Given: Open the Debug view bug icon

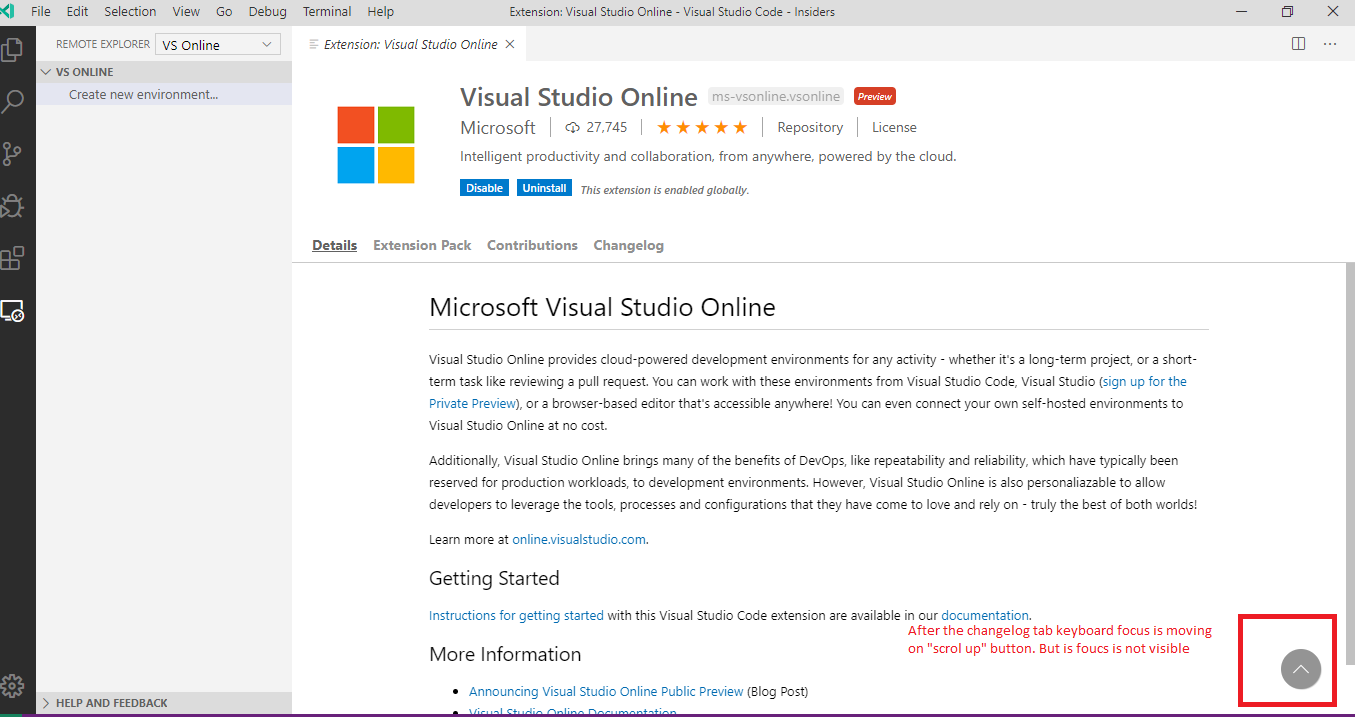Looking at the screenshot, I should 13,206.
